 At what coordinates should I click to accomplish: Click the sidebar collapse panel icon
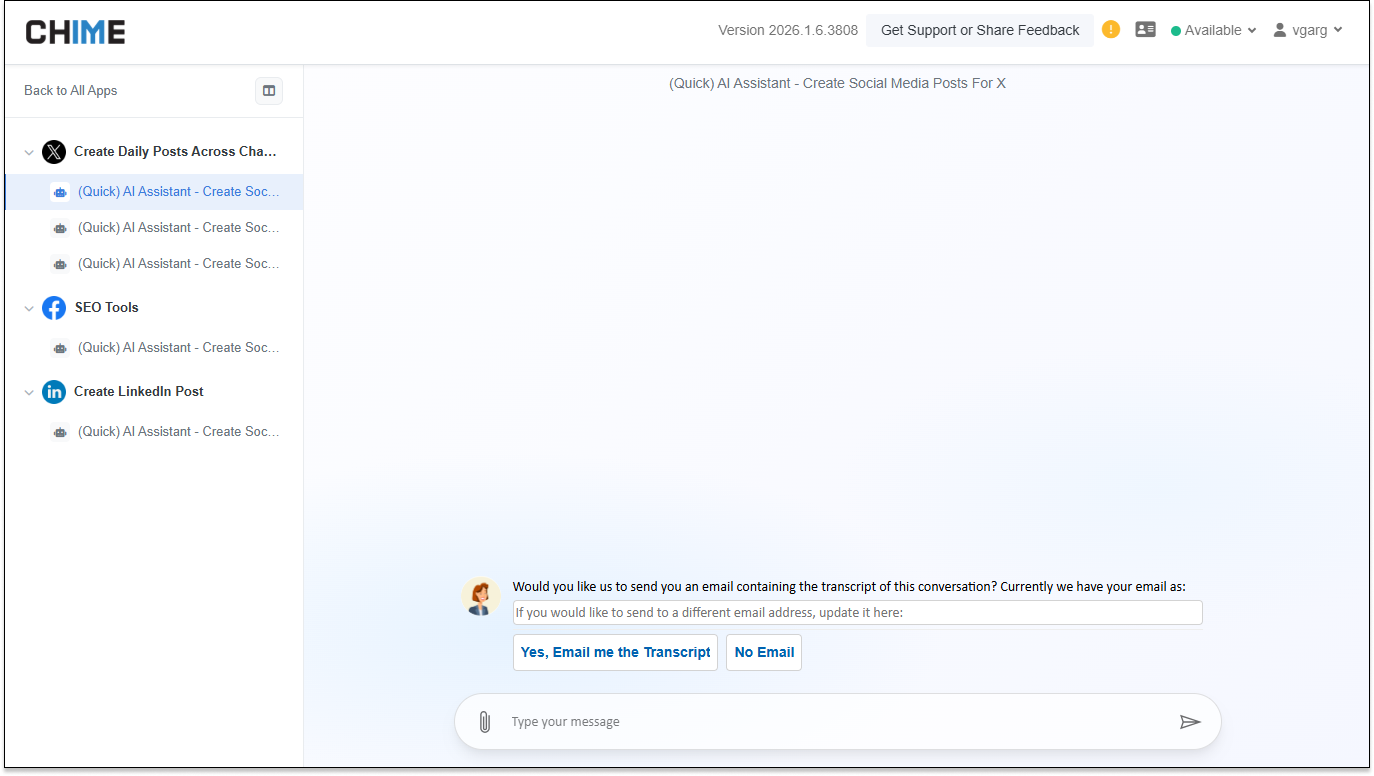[x=268, y=90]
